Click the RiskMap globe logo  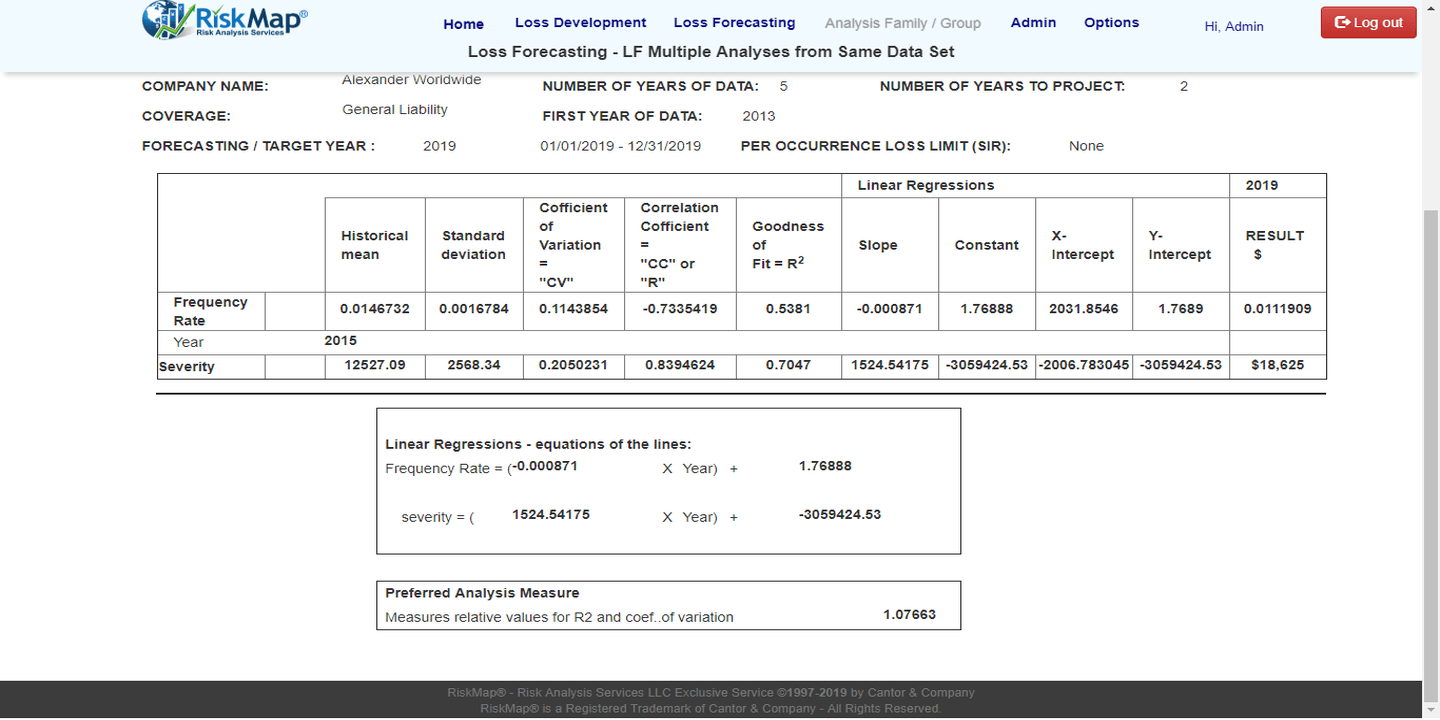coord(225,20)
